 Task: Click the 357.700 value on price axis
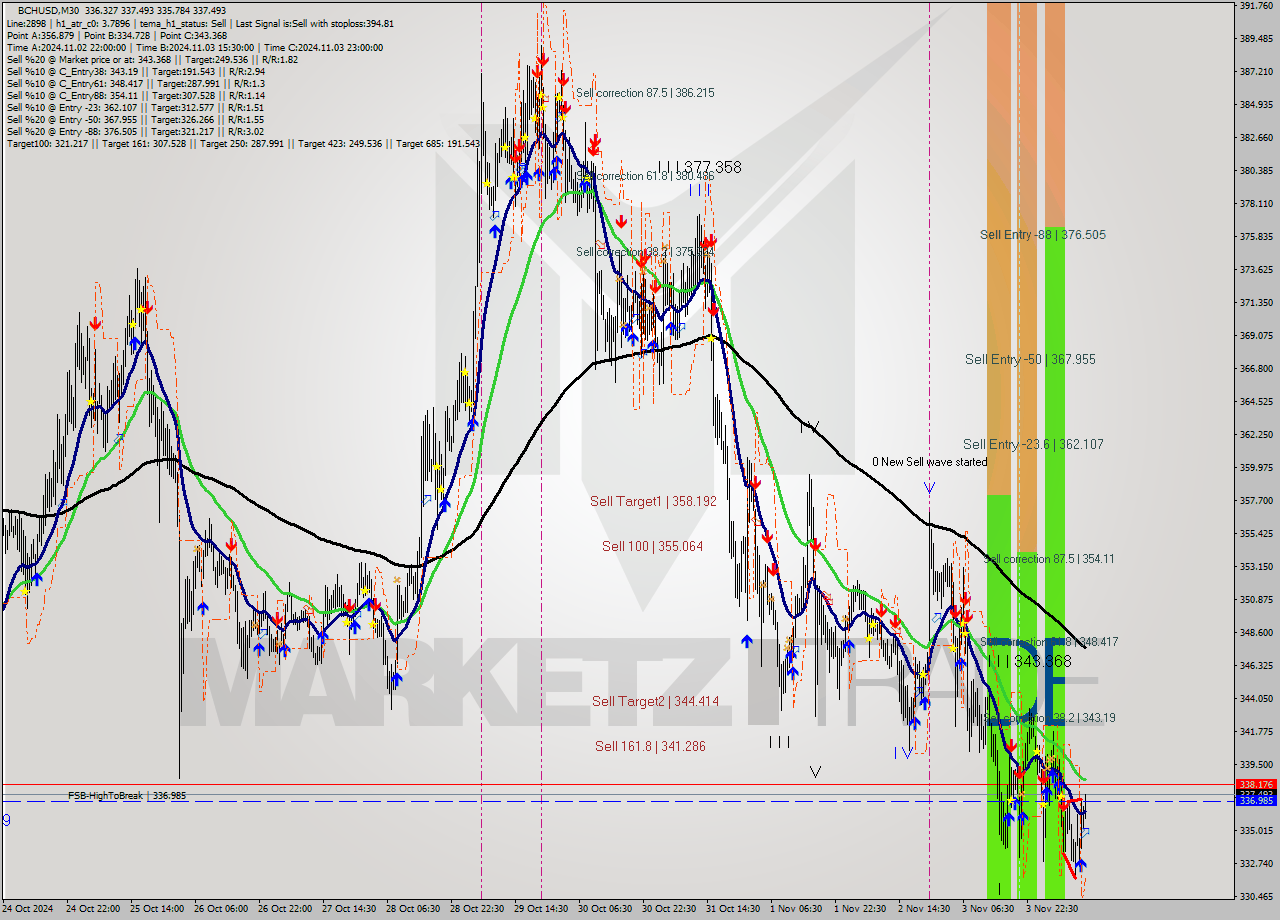(x=1256, y=500)
